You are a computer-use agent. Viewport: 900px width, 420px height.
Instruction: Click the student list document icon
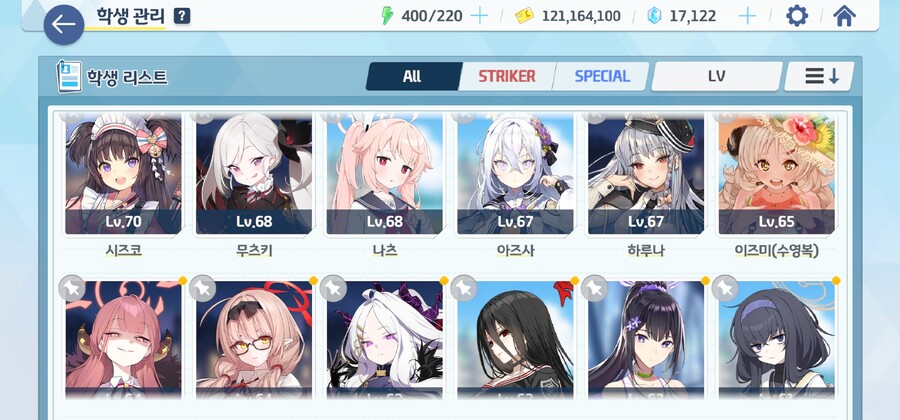[x=69, y=77]
